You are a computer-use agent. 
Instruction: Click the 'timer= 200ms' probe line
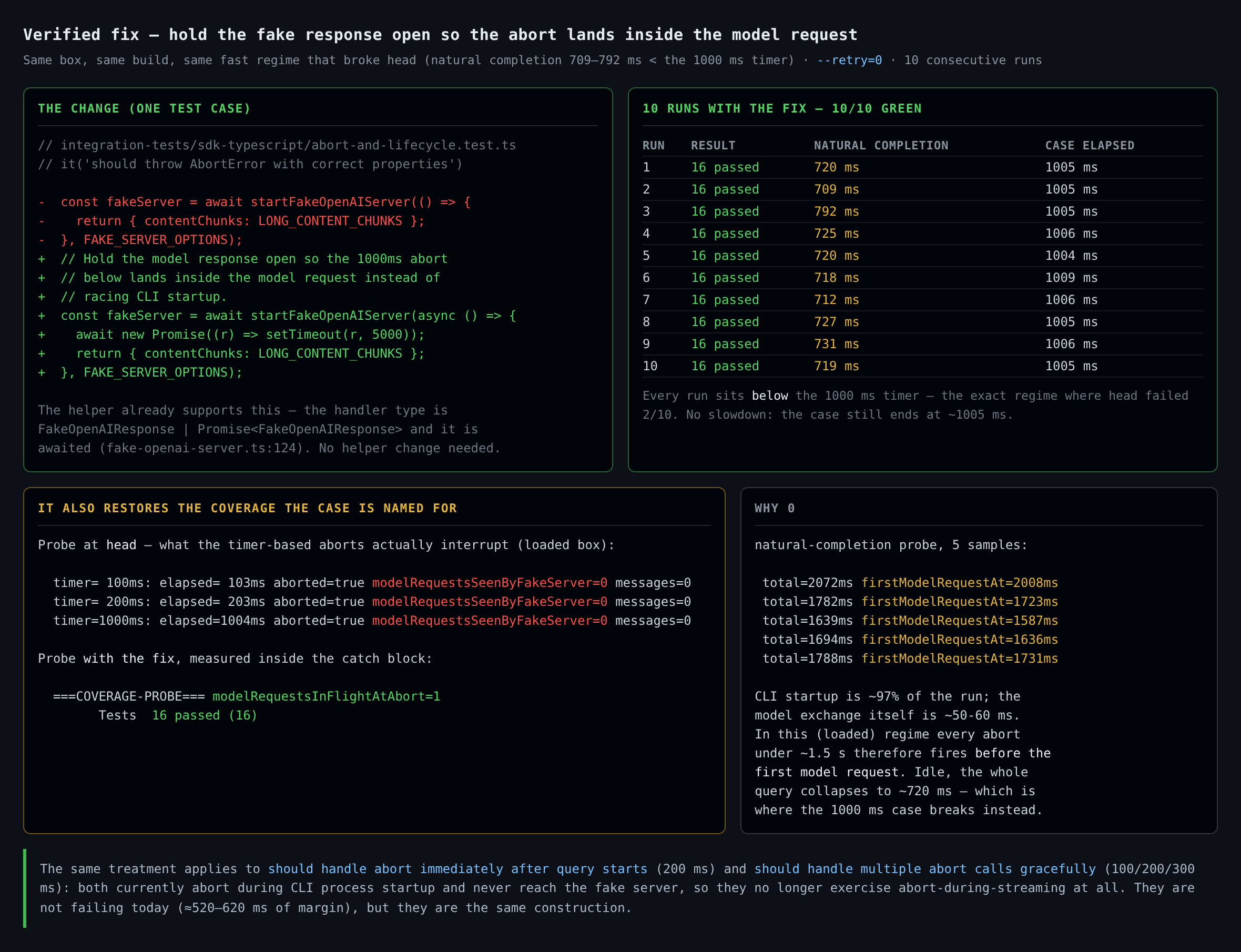(x=372, y=602)
